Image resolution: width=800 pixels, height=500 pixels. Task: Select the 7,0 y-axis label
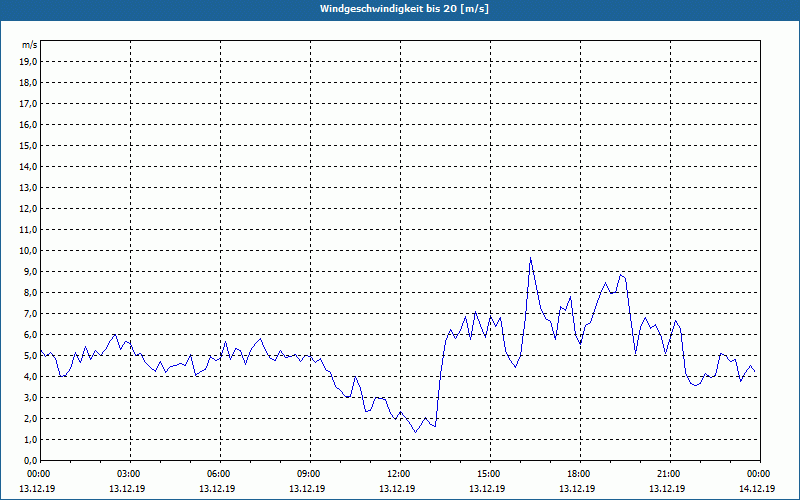(30, 313)
